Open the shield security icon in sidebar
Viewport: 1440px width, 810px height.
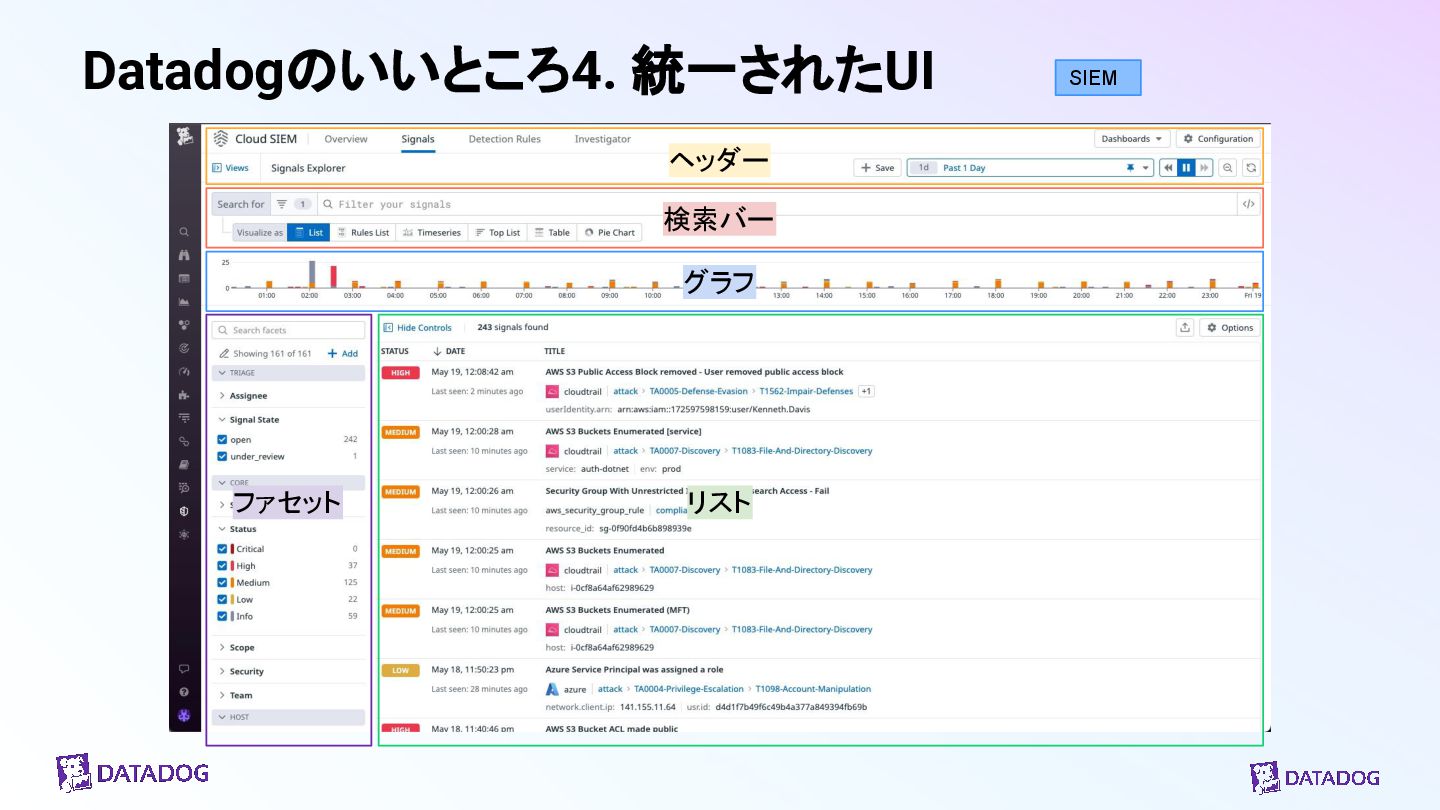184,511
